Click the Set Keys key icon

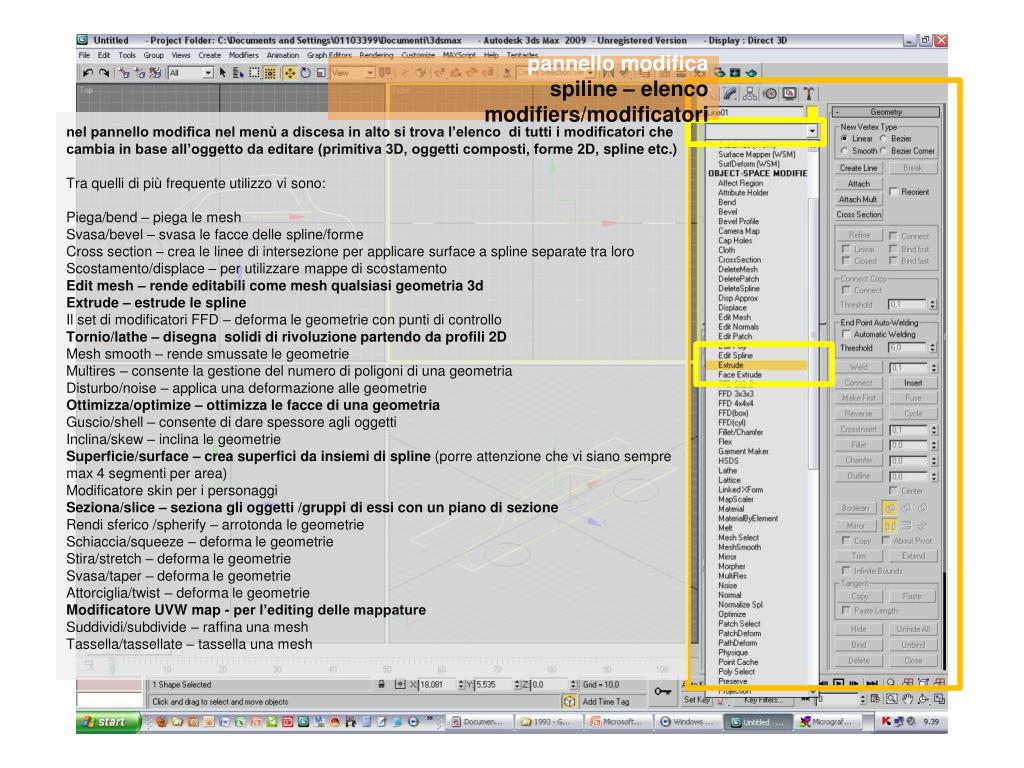[x=663, y=692]
